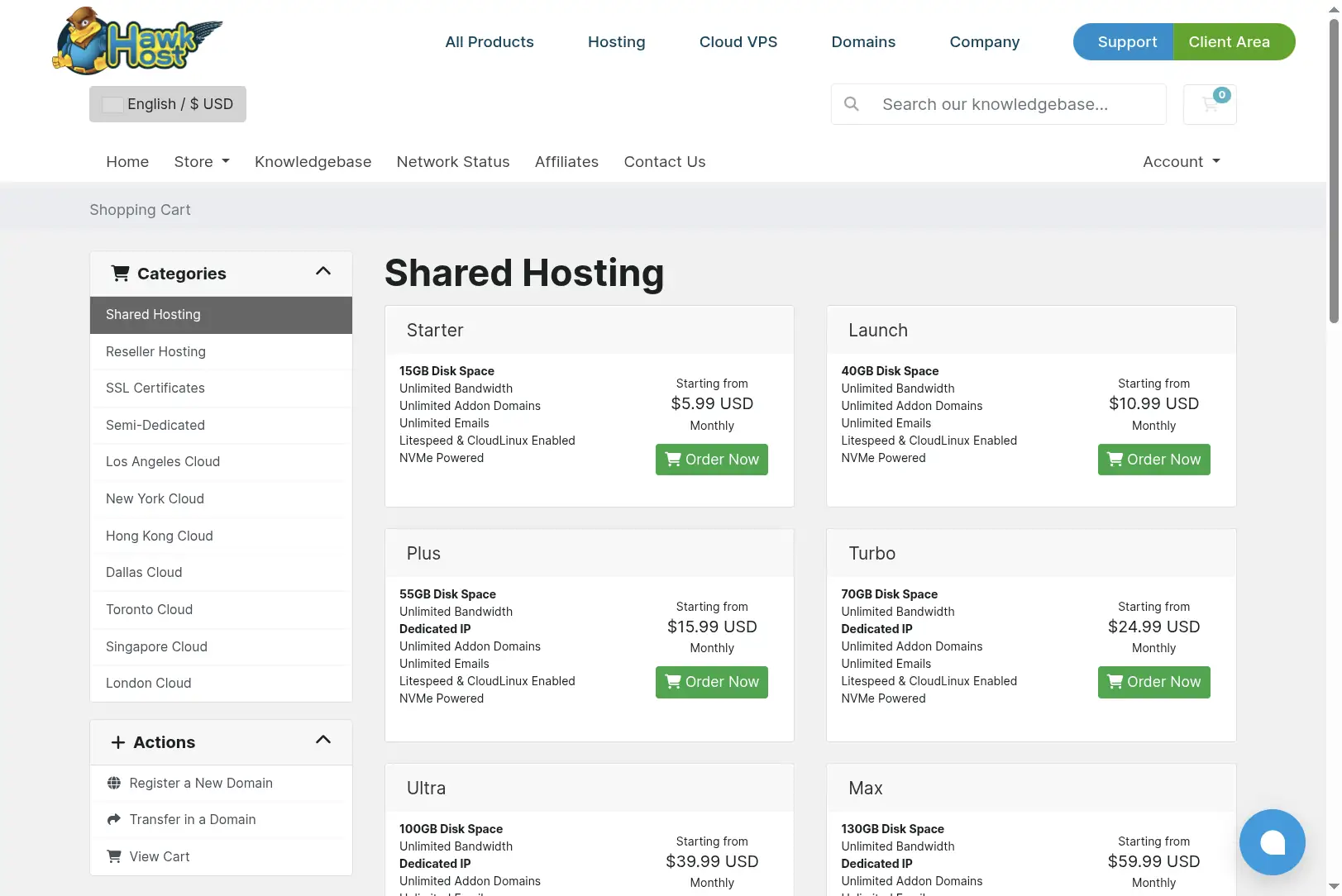This screenshot has width=1342, height=896.
Task: Click the $24.99 USD price
Action: click(1153, 627)
